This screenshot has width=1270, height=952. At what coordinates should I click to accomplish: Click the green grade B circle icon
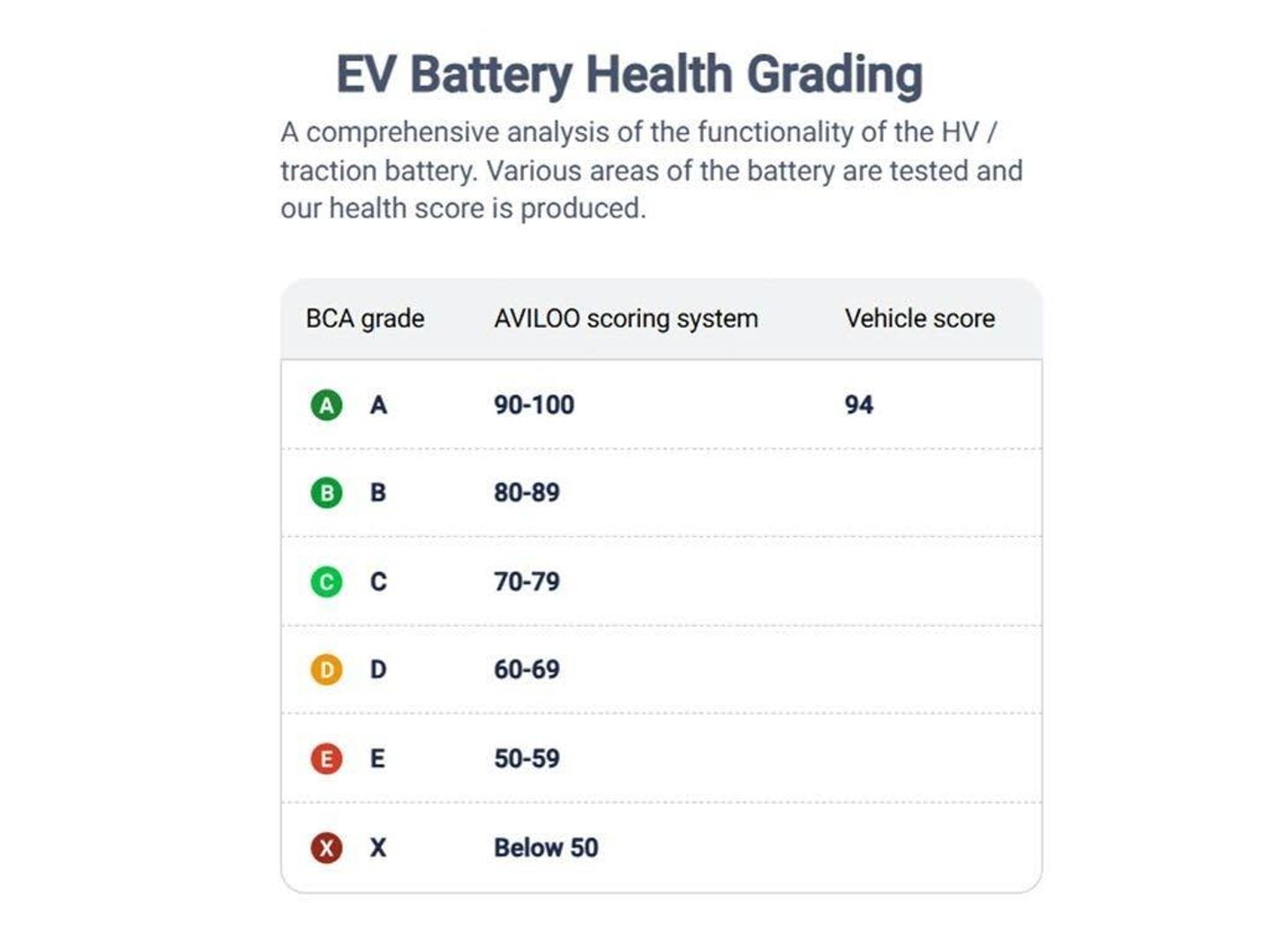[x=326, y=493]
